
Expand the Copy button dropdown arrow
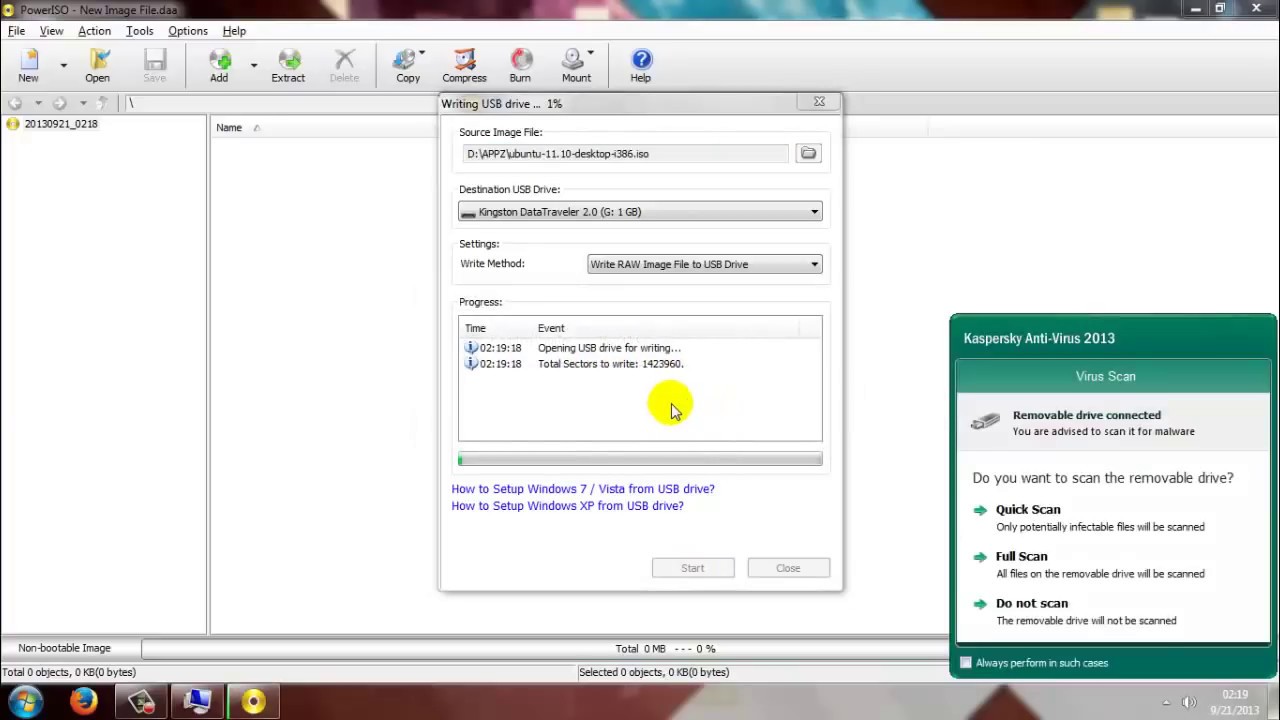pyautogui.click(x=423, y=53)
